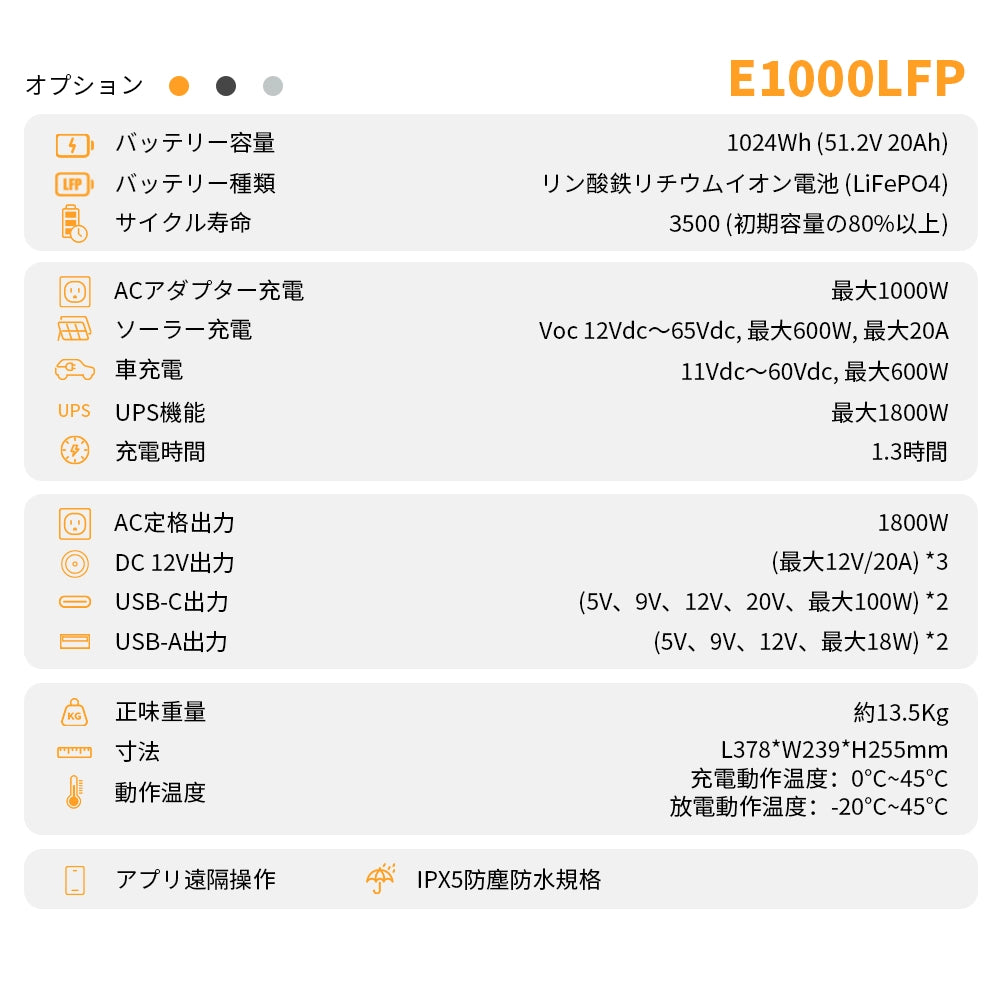
Task: Click the AC adapter charging outlet icon
Action: pos(75,291)
